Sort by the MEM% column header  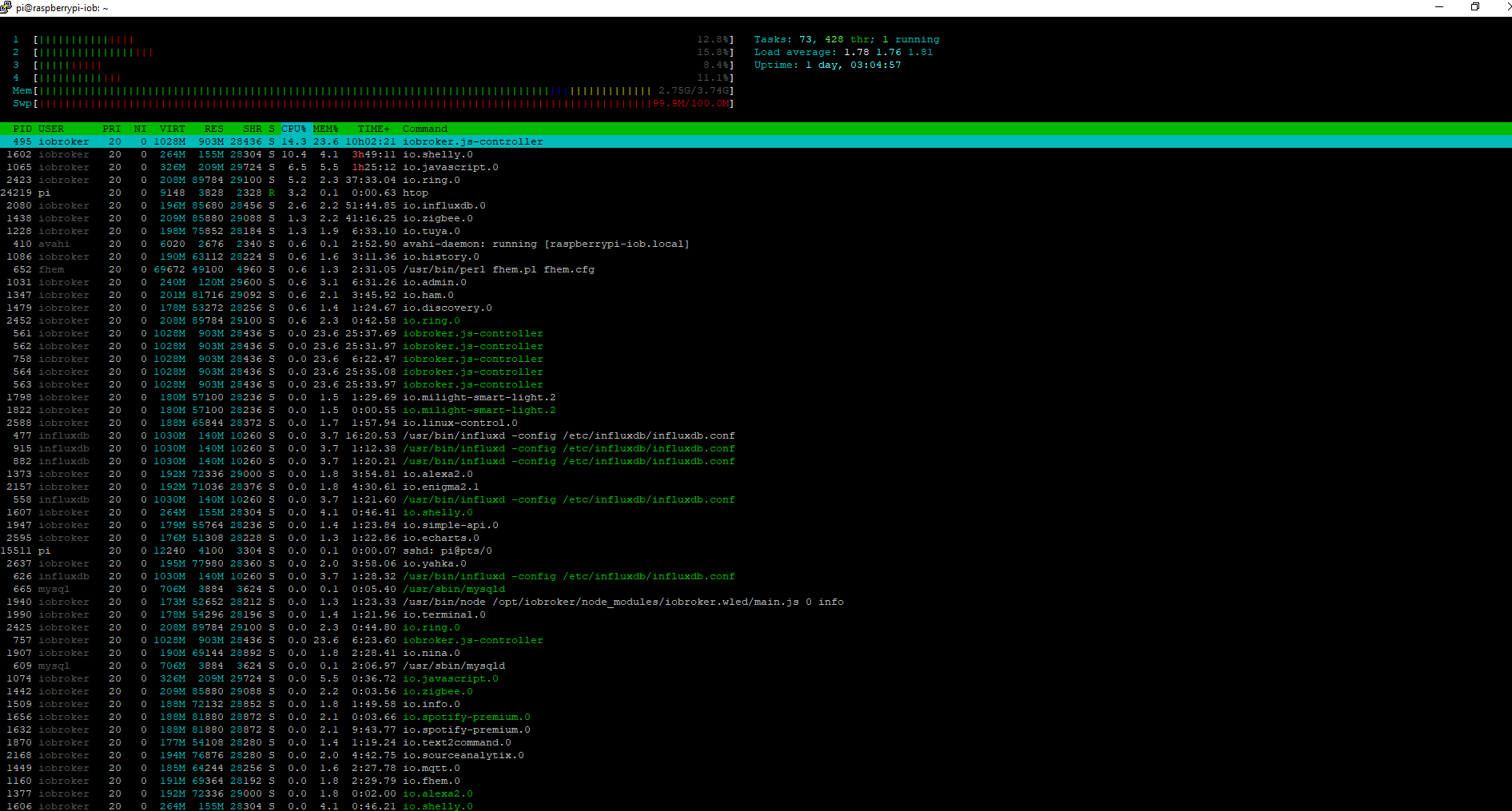point(326,129)
